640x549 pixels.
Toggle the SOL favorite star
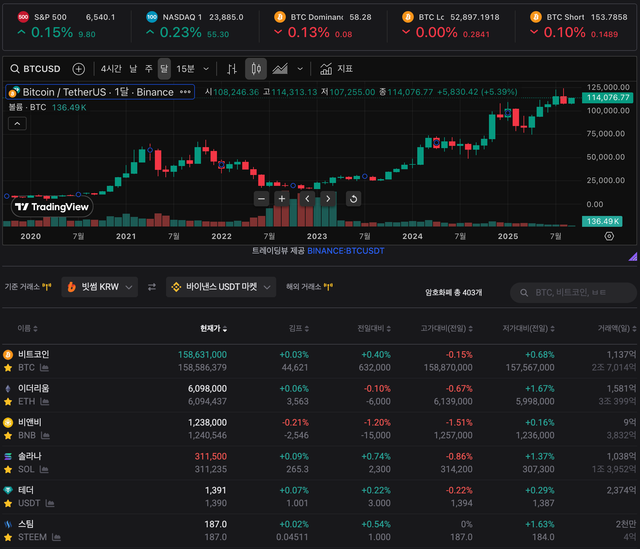(8, 469)
